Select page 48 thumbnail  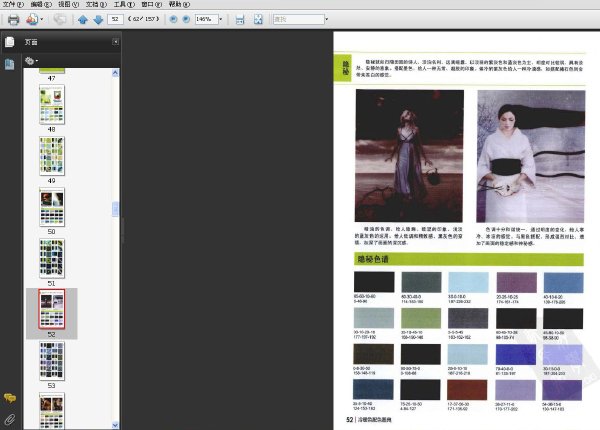coord(52,104)
